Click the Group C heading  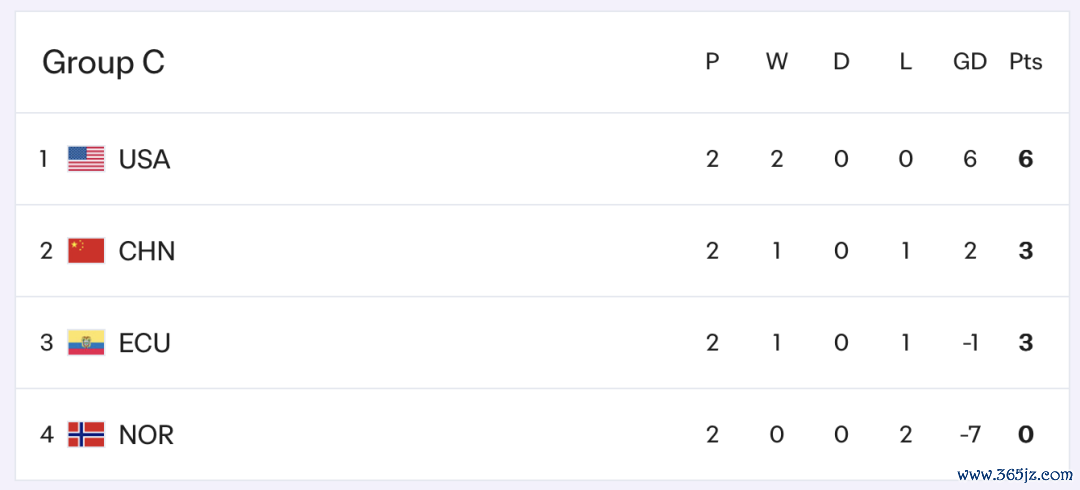[x=103, y=63]
